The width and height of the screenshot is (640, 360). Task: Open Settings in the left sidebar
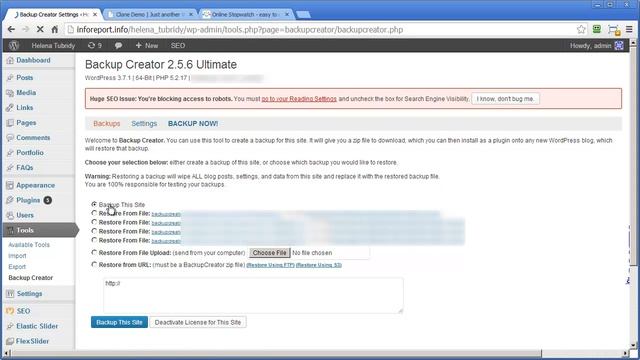pos(29,294)
